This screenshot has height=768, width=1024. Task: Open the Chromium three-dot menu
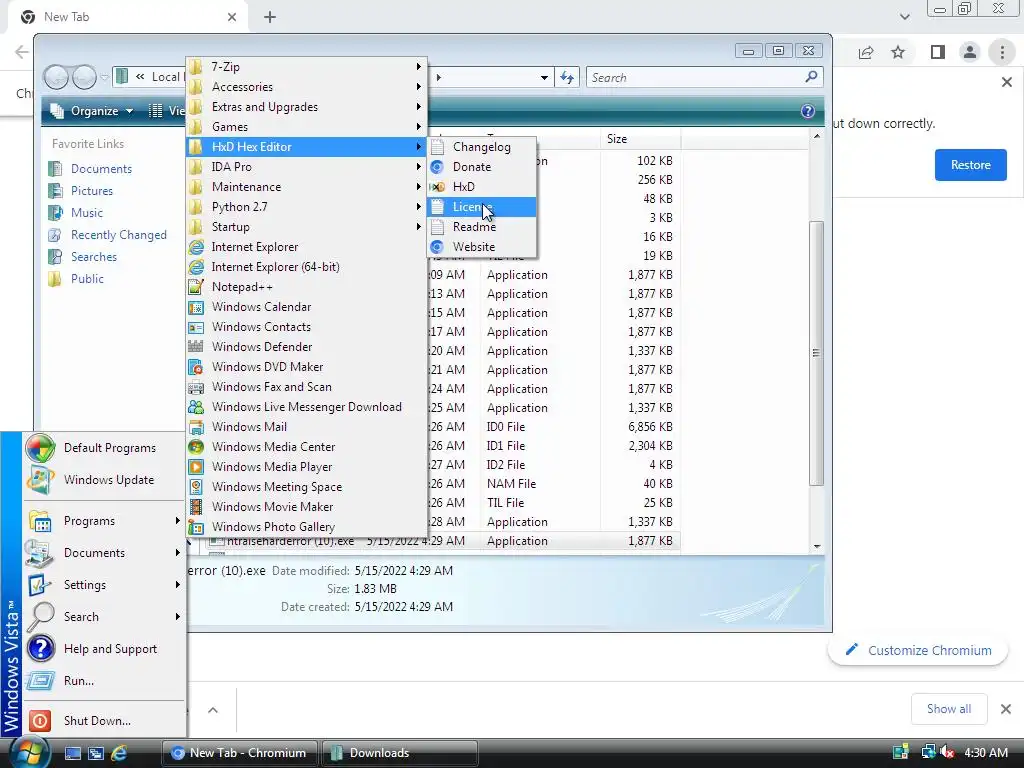(1002, 52)
